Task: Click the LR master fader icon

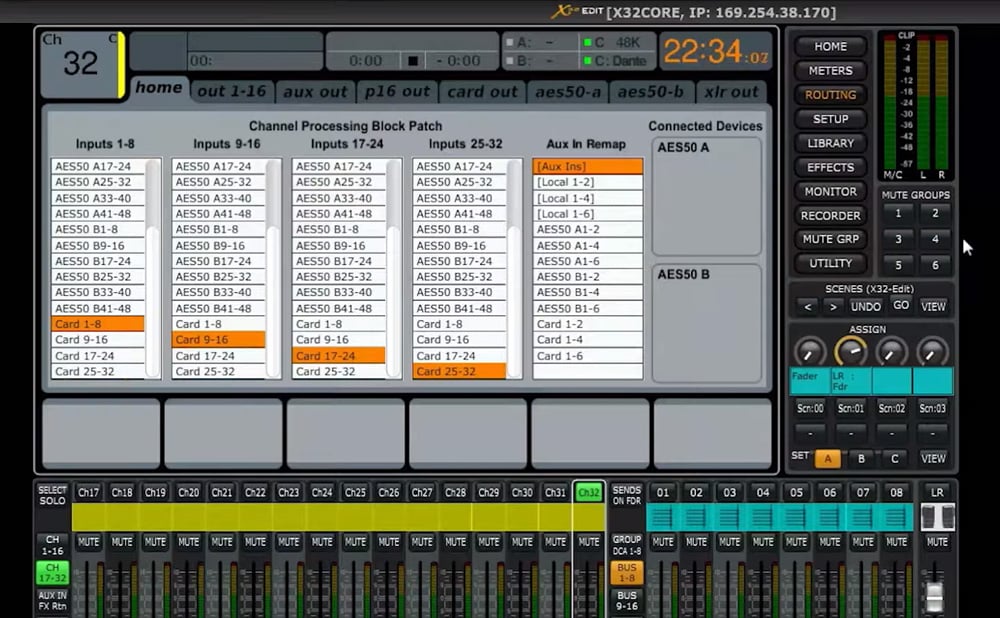Action: point(936,515)
